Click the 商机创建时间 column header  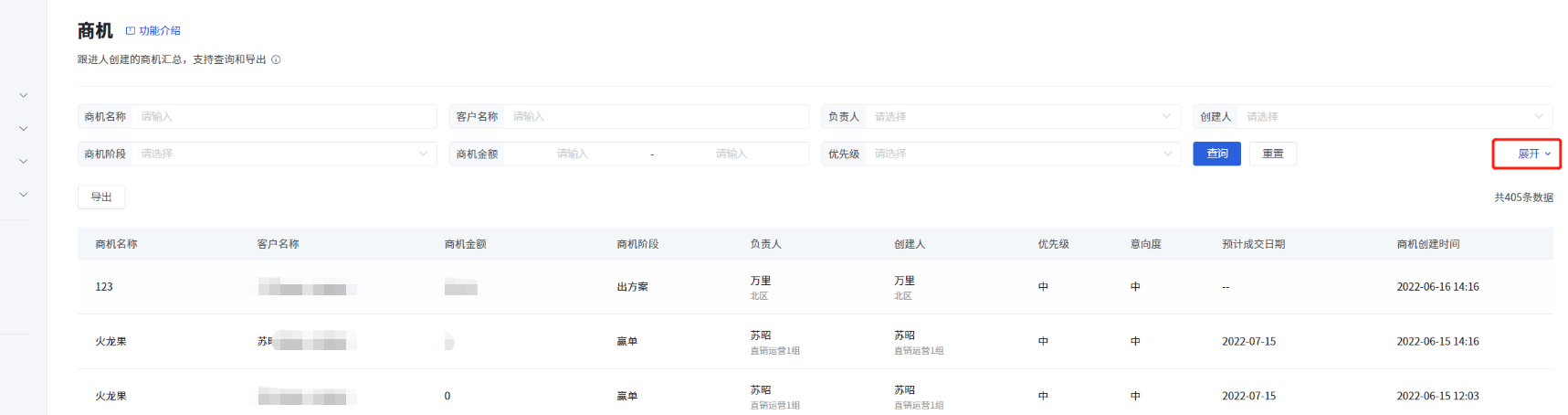coord(1427,244)
